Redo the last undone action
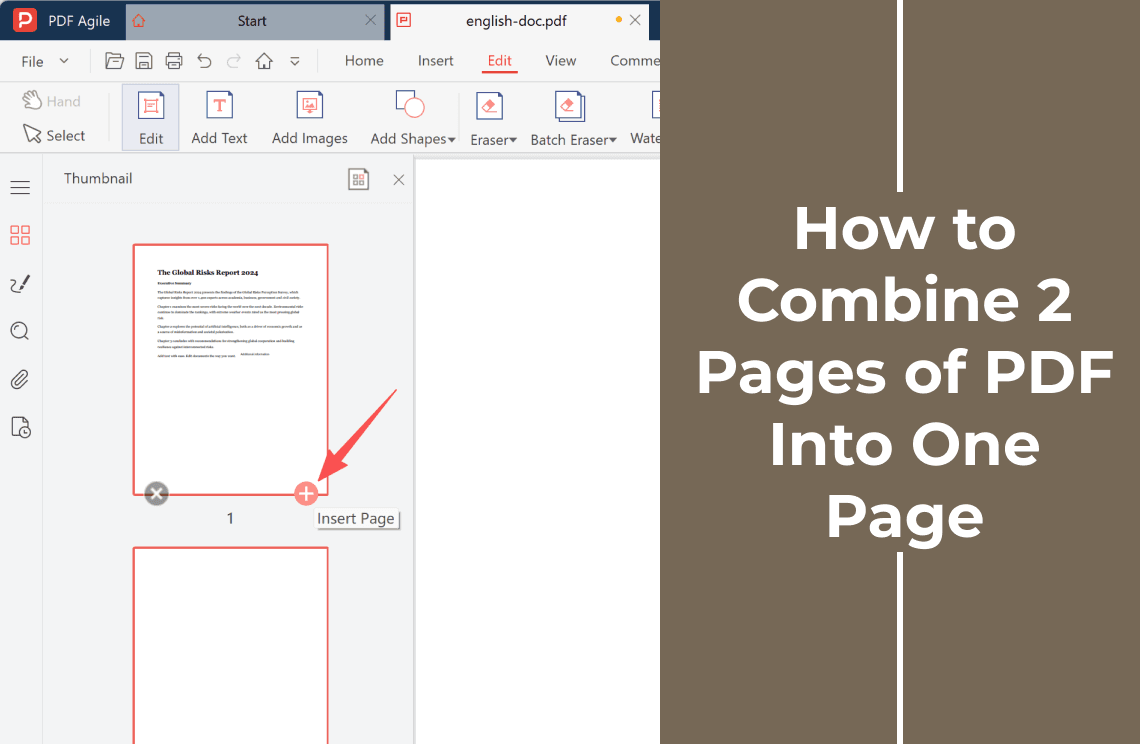 233,61
